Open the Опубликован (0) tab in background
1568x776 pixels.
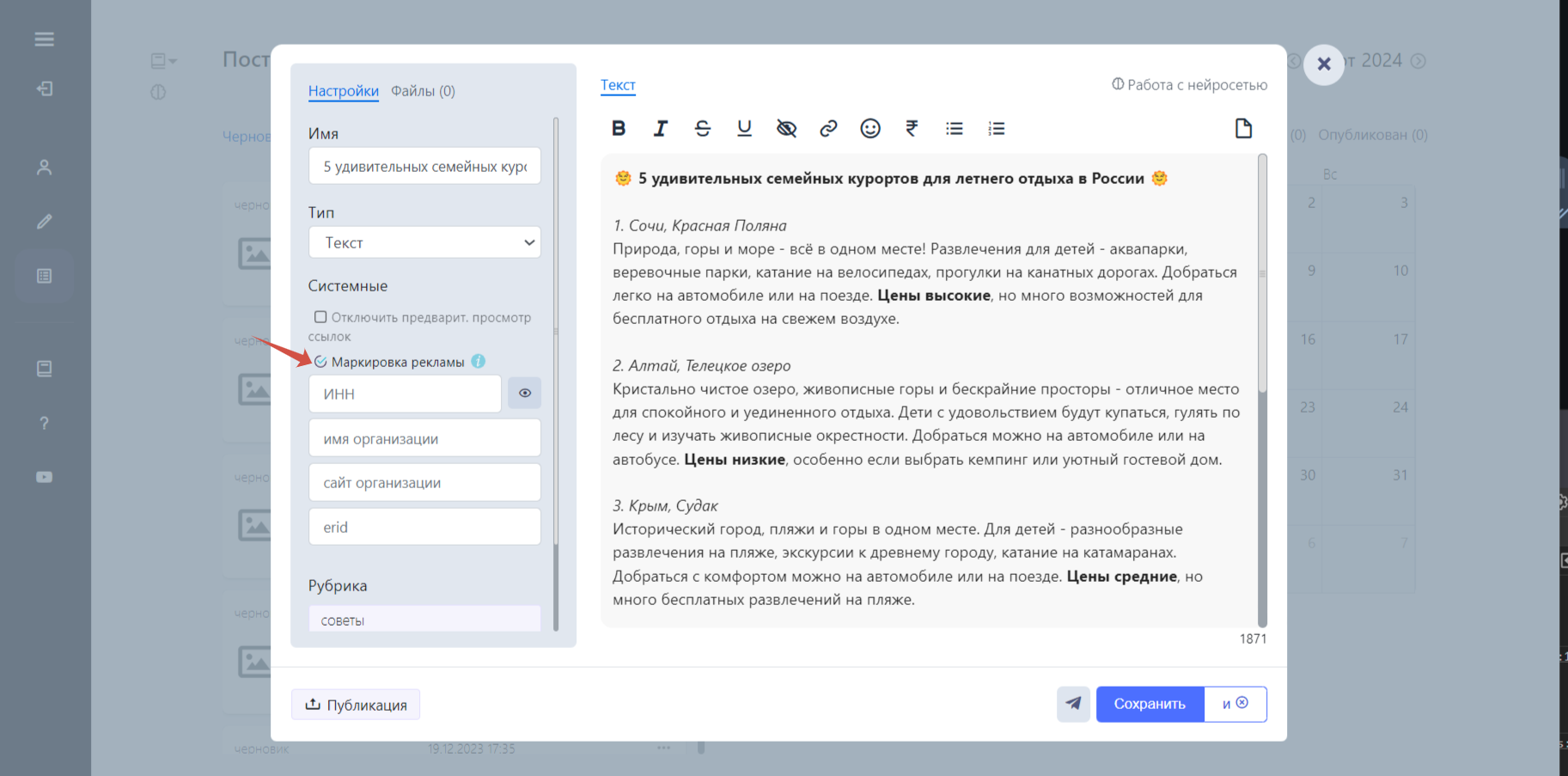[x=1373, y=135]
